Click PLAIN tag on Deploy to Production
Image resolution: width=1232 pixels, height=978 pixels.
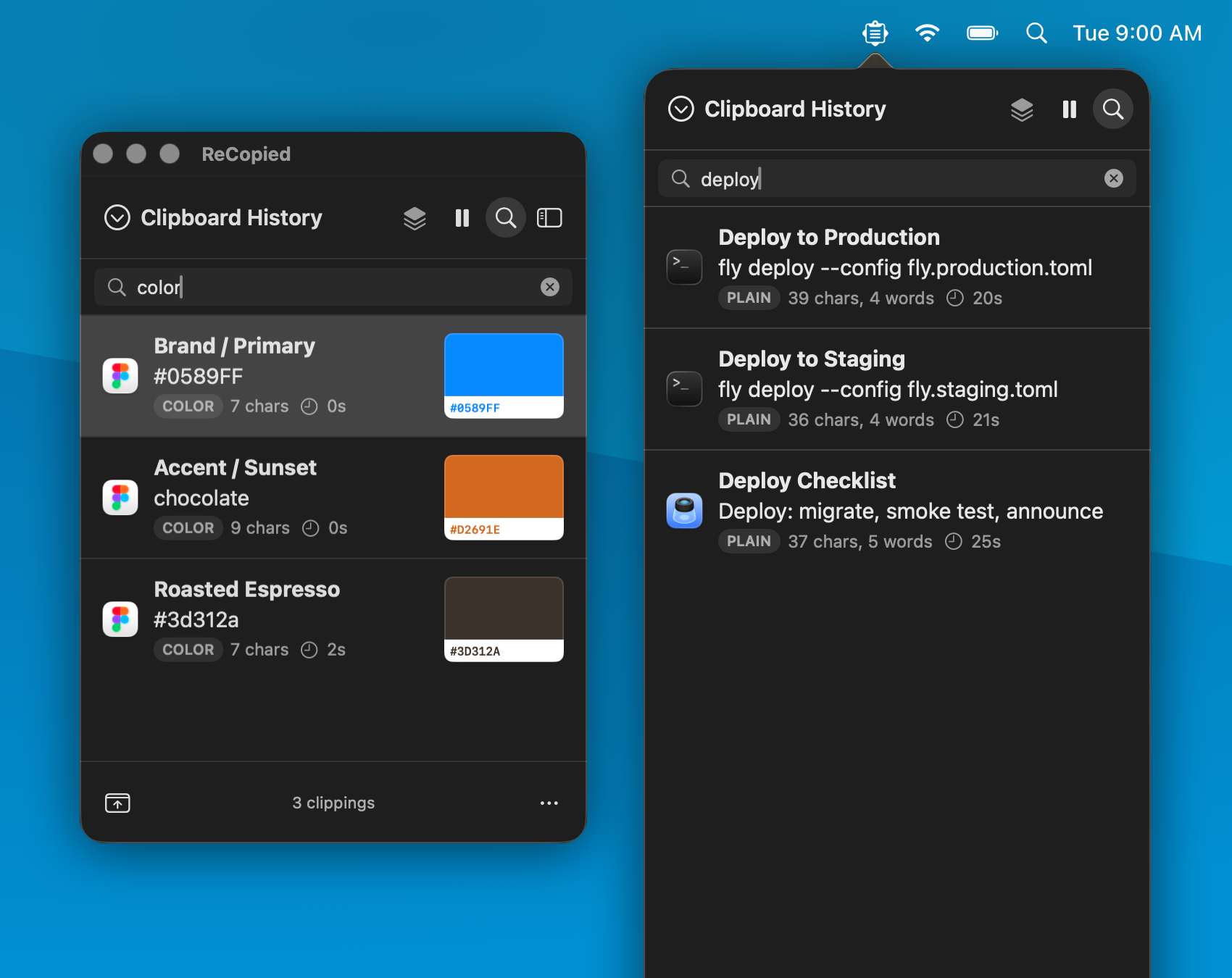pos(749,297)
